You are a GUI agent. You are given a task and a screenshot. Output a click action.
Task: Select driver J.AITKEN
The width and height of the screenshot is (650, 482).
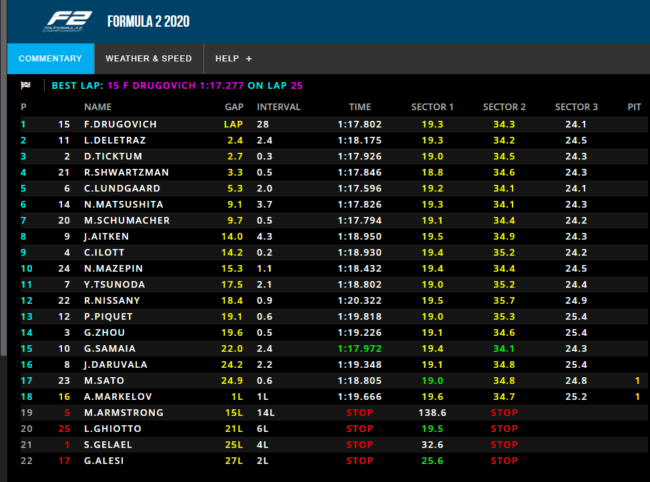(x=107, y=237)
